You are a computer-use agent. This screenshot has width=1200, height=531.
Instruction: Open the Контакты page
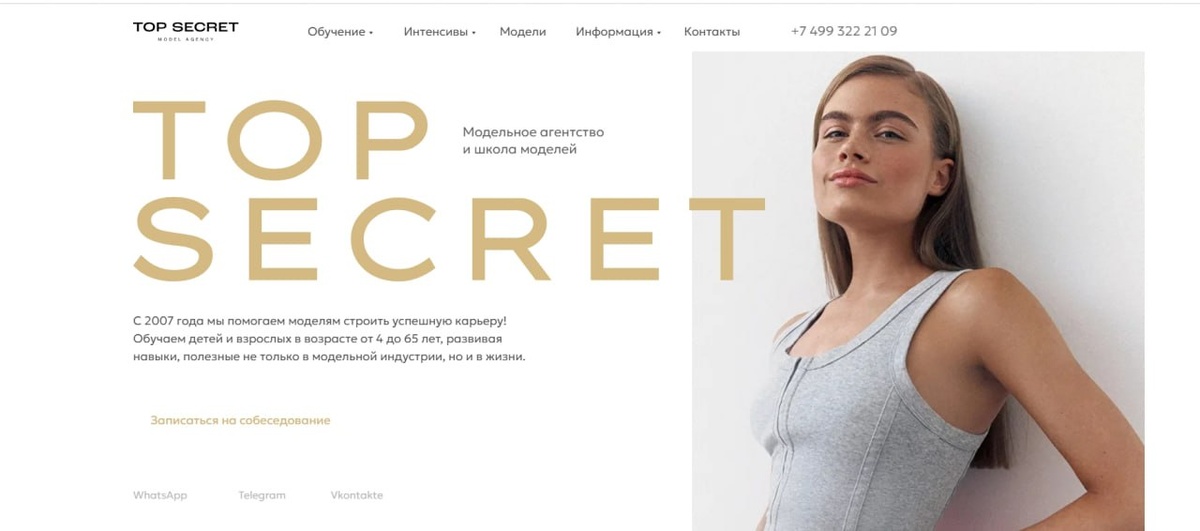click(712, 32)
